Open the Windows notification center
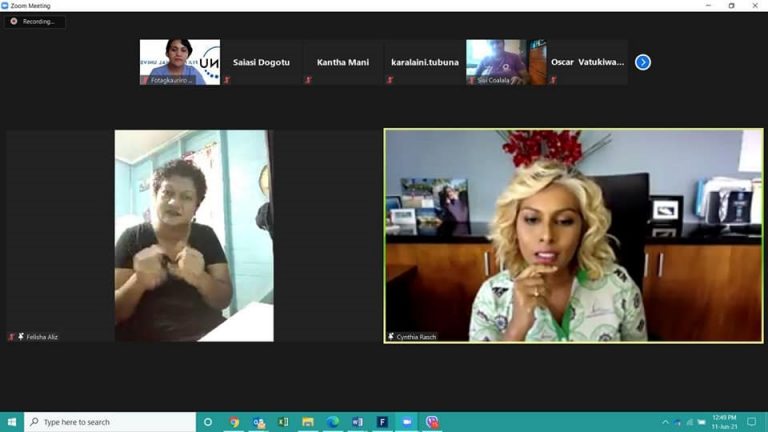Viewport: 768px width, 432px height. point(752,422)
